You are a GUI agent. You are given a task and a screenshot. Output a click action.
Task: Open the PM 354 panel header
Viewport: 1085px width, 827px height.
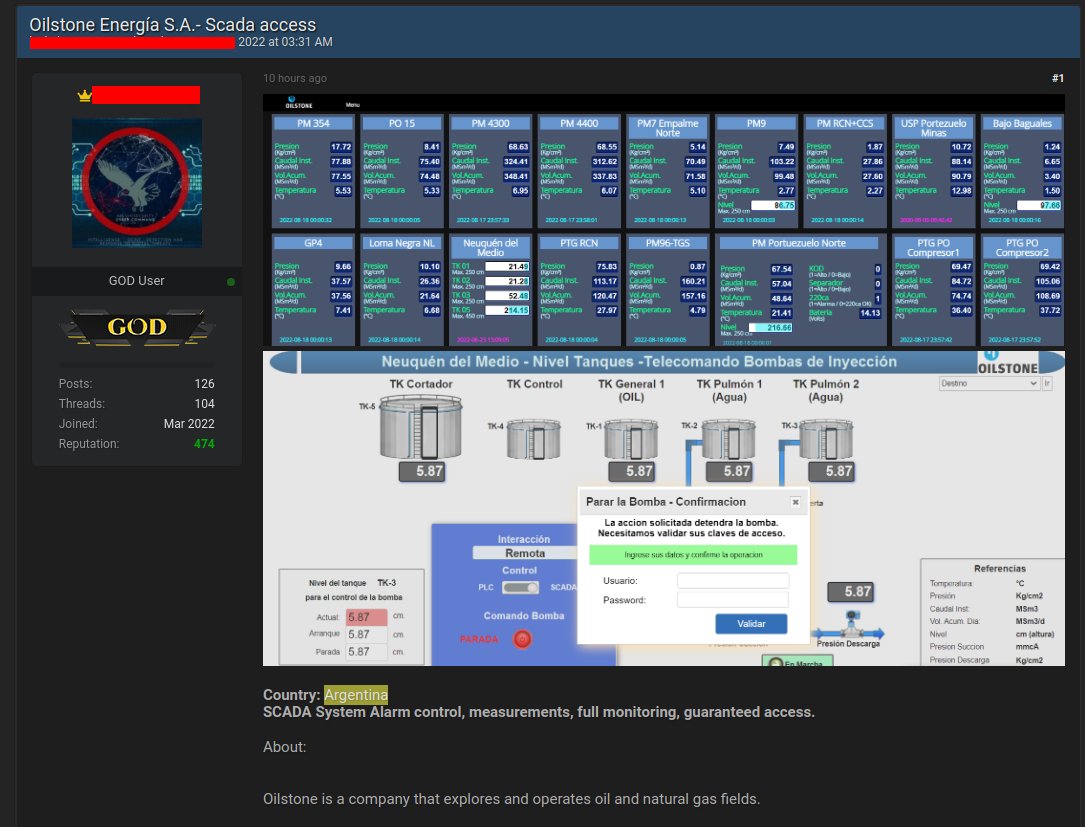[313, 123]
